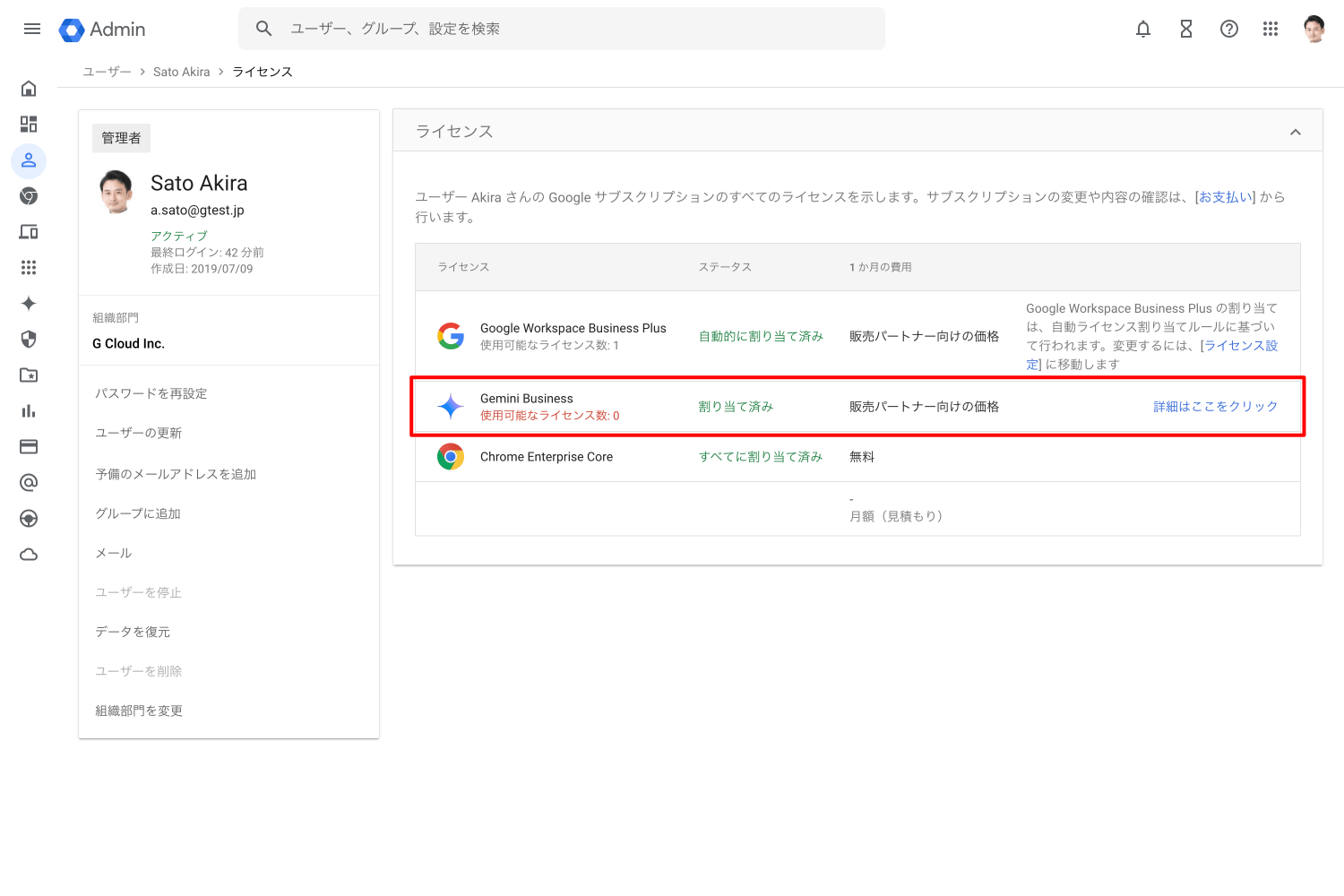Open the Devices sidebar icon
1344x896 pixels.
click(29, 232)
